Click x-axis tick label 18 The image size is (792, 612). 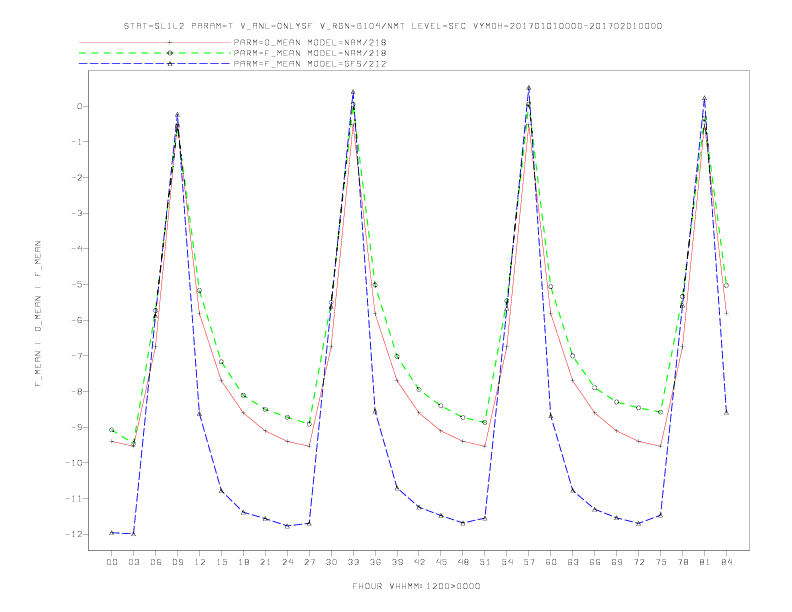243,562
